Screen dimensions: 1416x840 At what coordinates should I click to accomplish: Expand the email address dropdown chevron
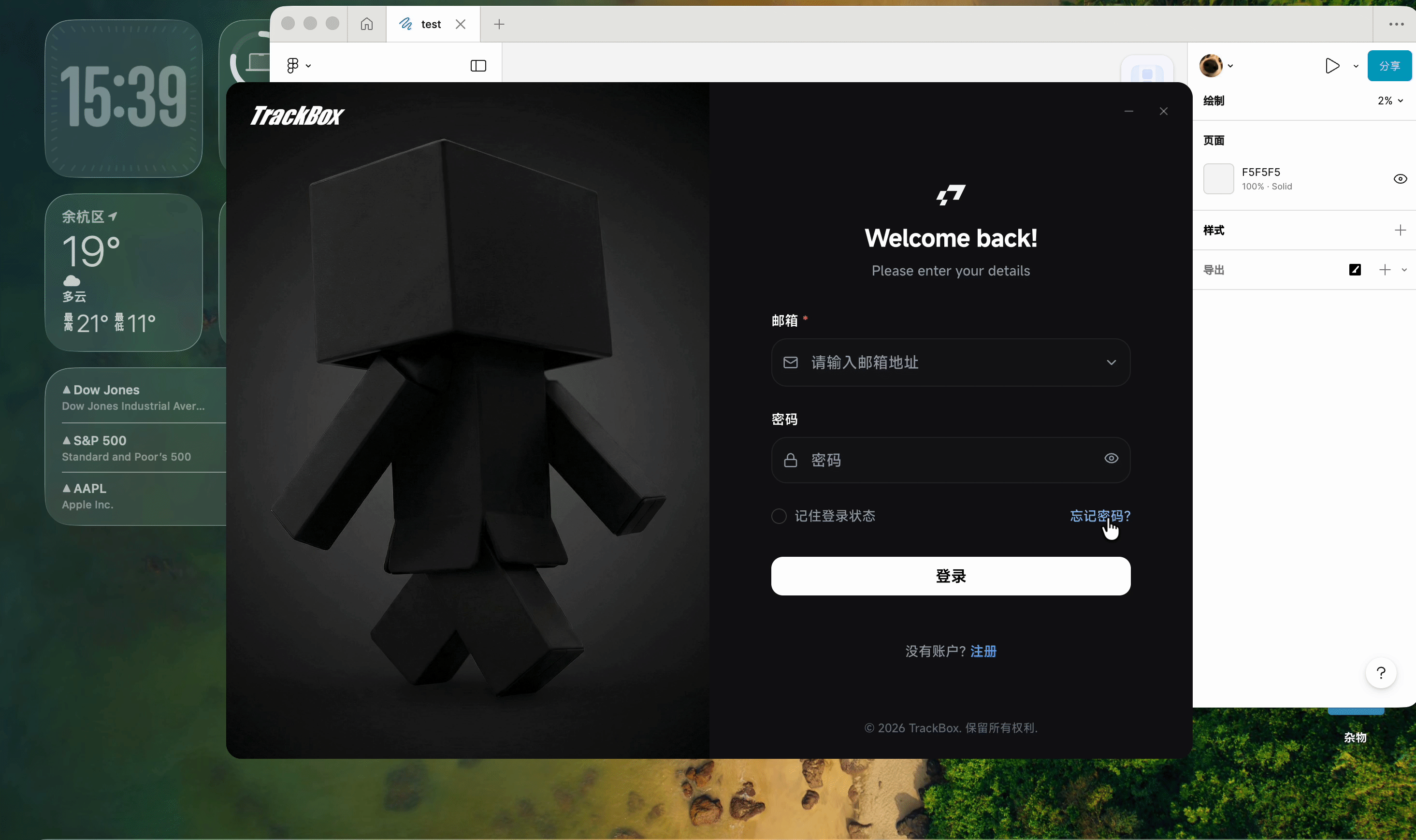pos(1111,362)
